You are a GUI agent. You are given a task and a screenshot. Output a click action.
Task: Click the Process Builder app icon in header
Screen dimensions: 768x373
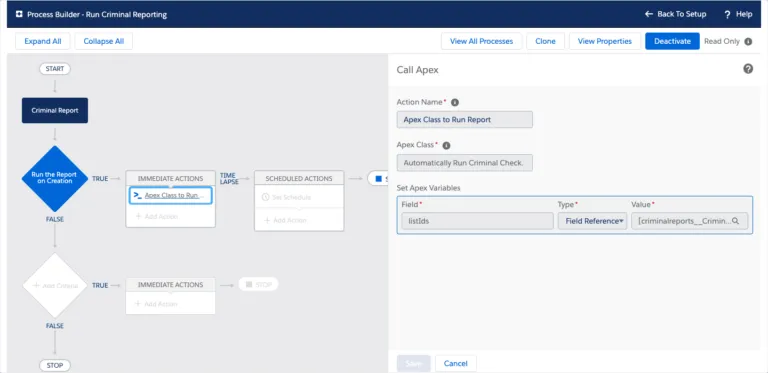click(x=19, y=14)
